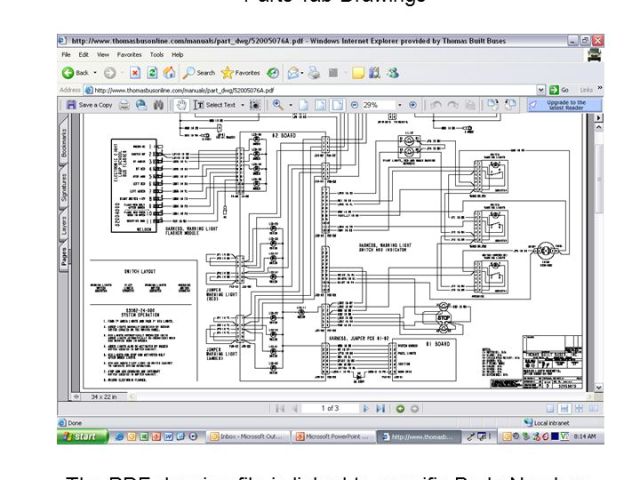The height and width of the screenshot is (480, 640).
Task: Click the page number field showing 1 of 3
Action: [x=328, y=408]
